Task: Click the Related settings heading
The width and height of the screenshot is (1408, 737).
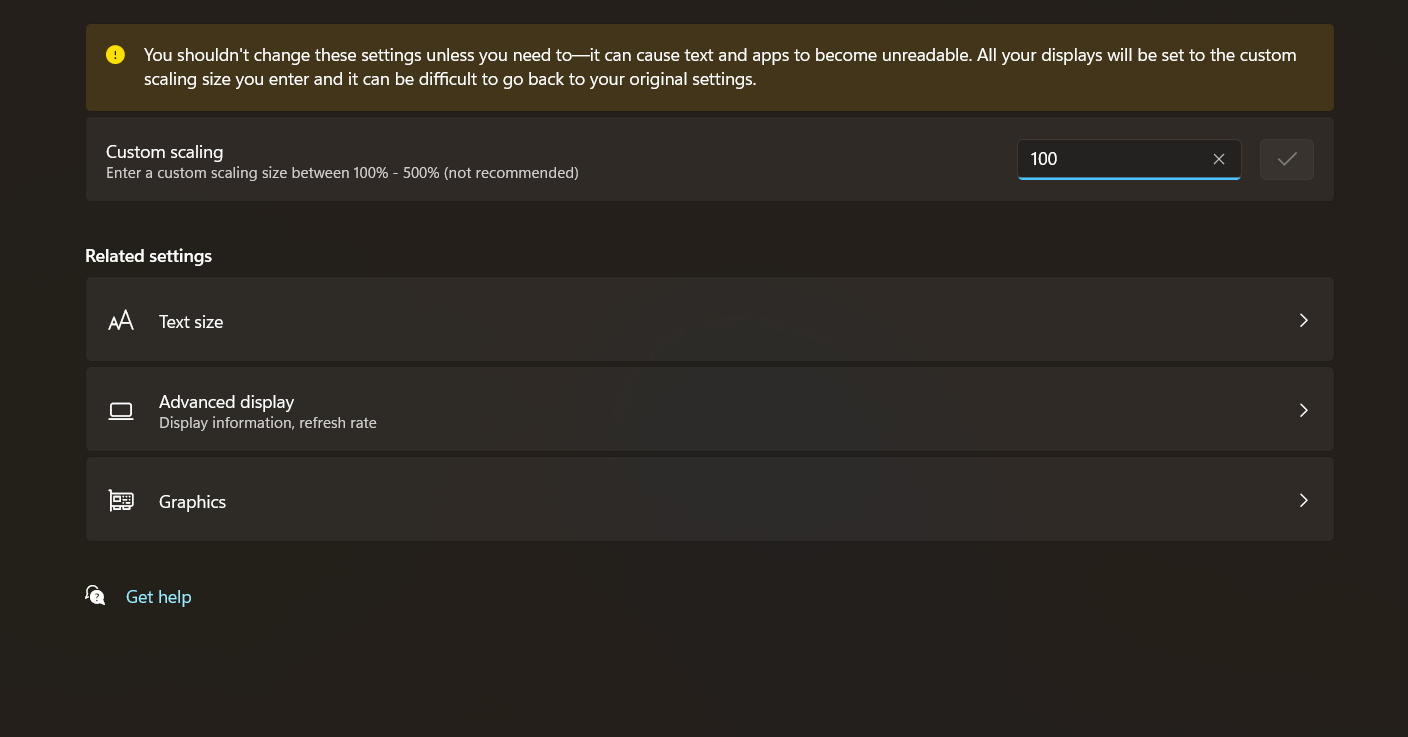Action: tap(148, 256)
